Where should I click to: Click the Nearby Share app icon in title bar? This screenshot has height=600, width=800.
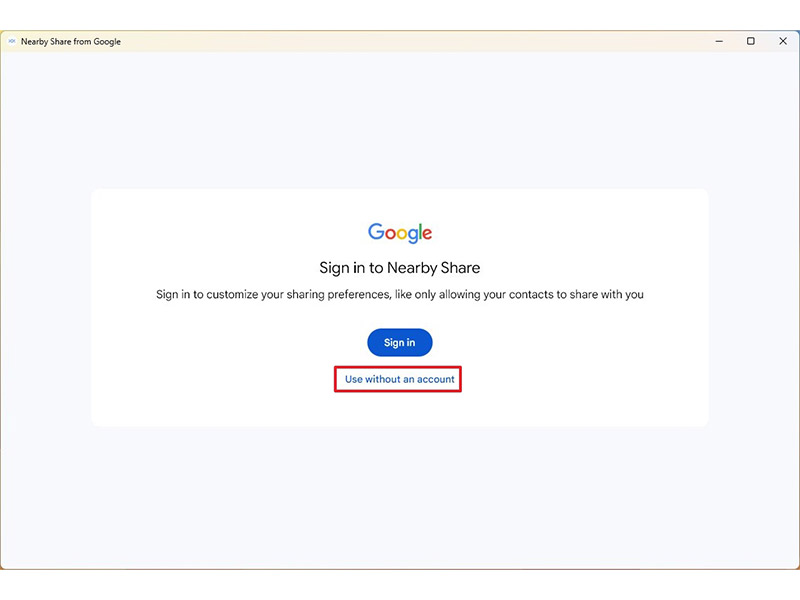click(x=12, y=41)
